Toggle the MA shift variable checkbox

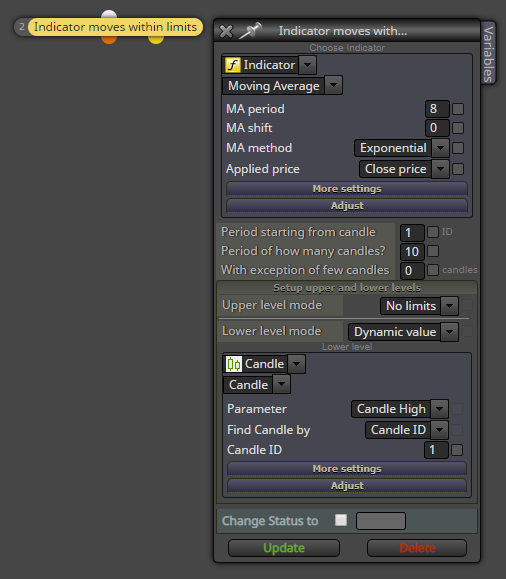(x=458, y=128)
